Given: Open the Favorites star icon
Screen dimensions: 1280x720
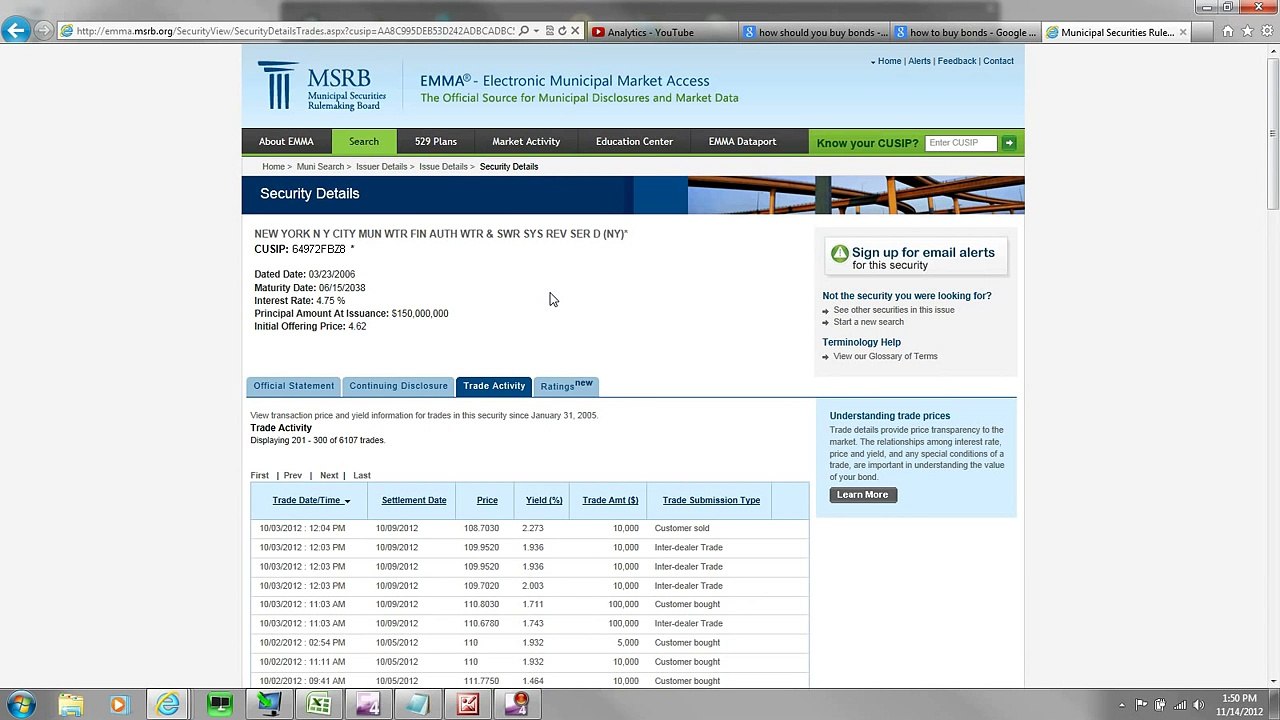Looking at the screenshot, I should pyautogui.click(x=1246, y=31).
